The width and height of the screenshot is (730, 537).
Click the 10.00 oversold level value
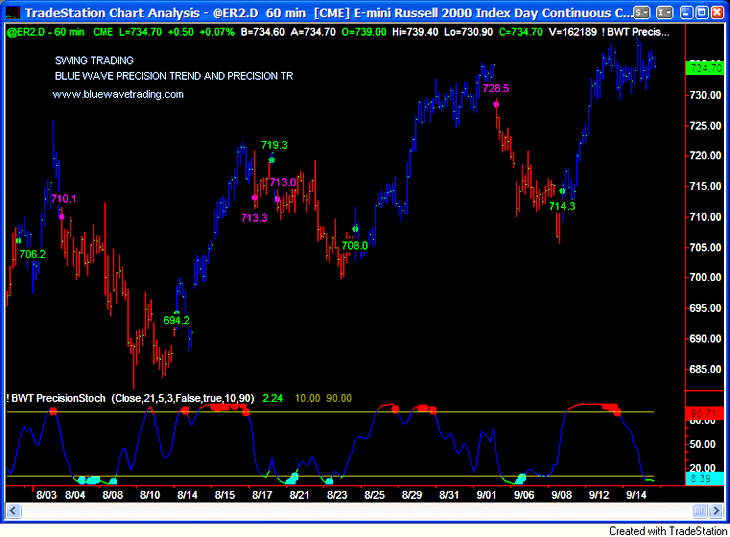[x=307, y=398]
